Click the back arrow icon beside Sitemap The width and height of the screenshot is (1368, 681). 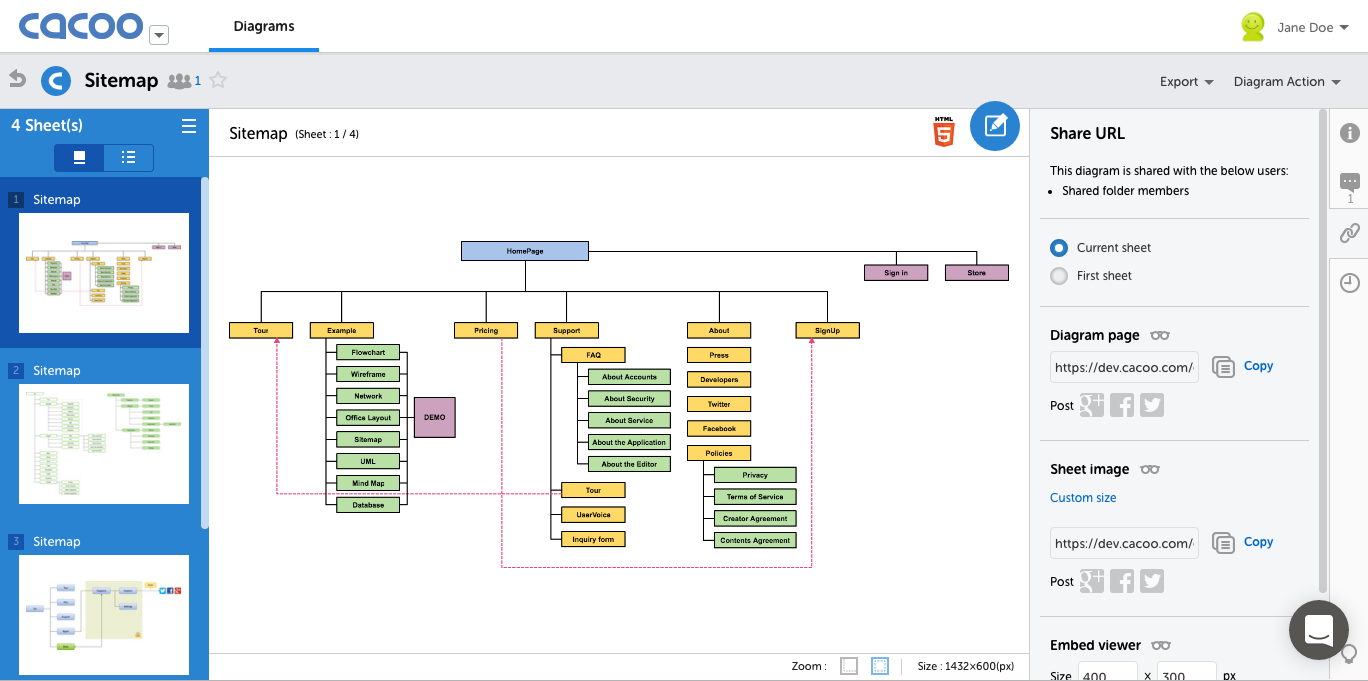click(17, 79)
